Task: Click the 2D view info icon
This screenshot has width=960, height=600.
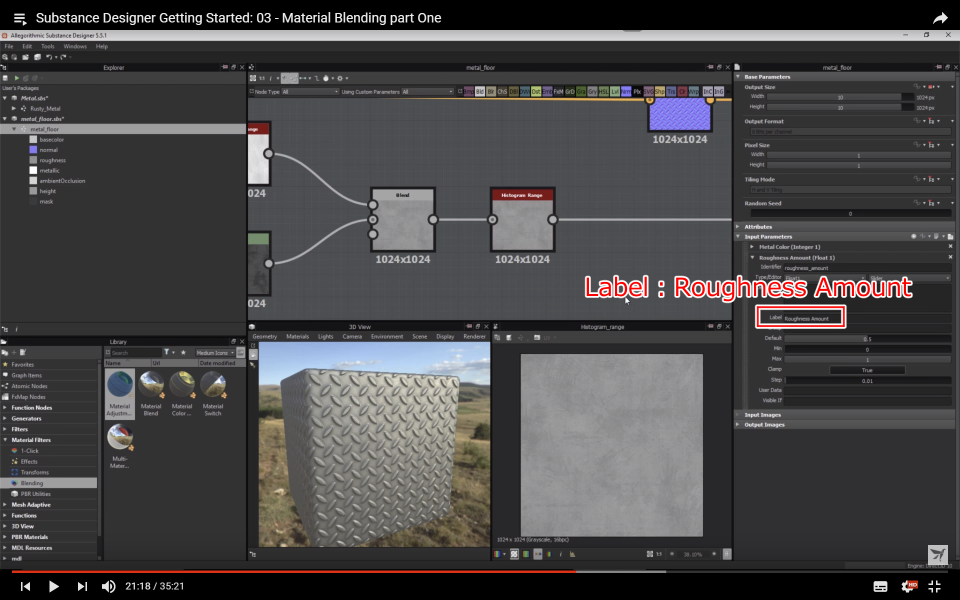Action: (x=560, y=554)
